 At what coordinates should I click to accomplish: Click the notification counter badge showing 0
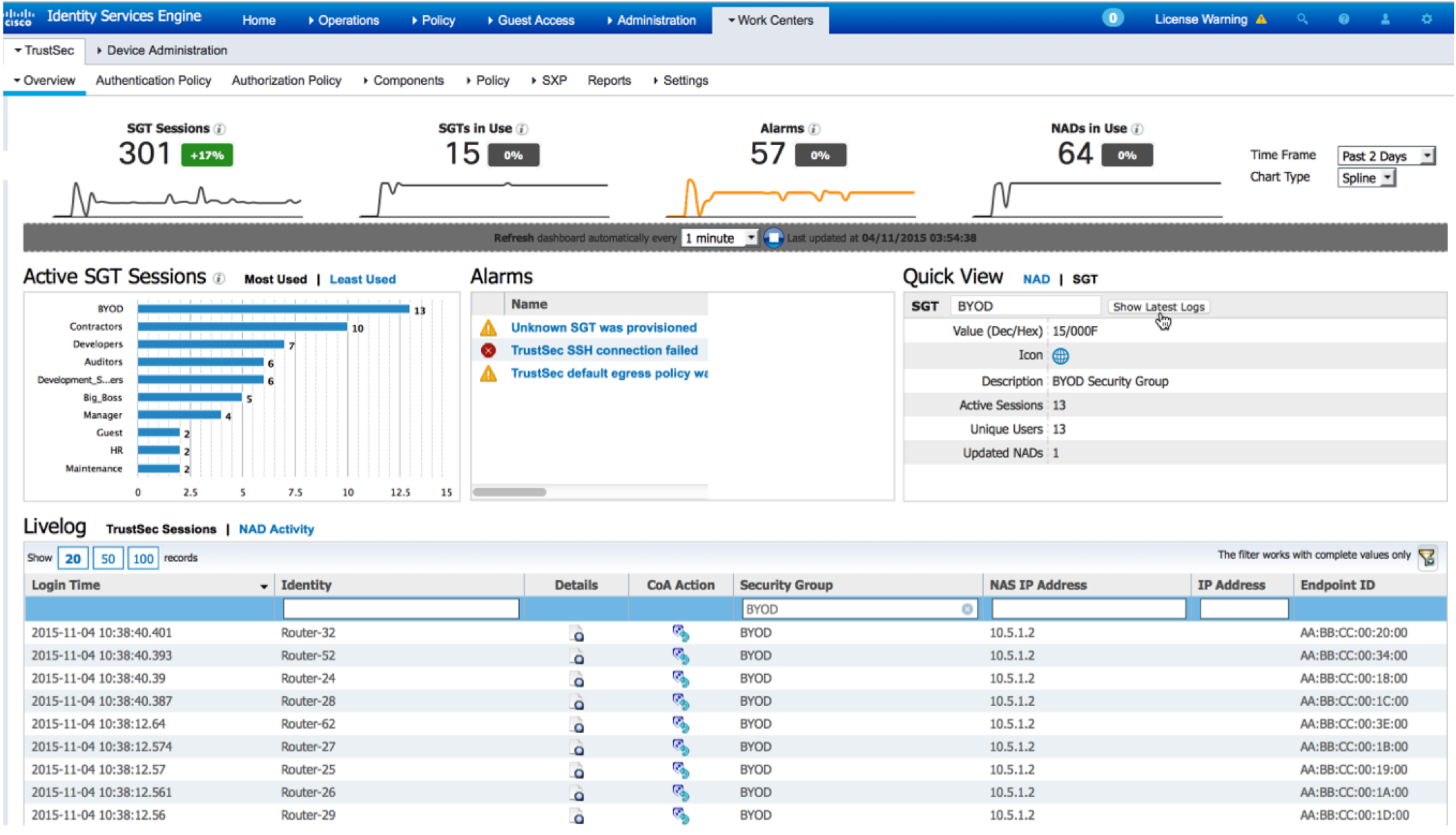tap(1112, 19)
